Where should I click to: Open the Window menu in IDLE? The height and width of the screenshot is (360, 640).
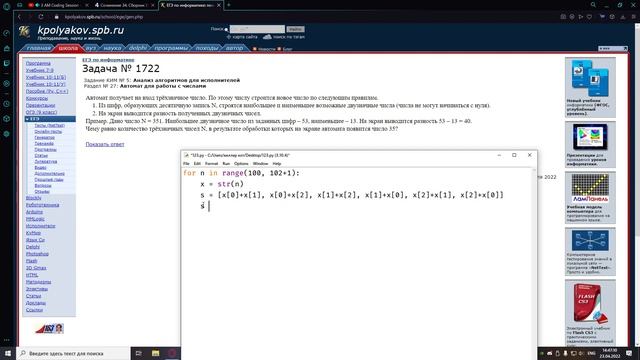click(x=260, y=163)
